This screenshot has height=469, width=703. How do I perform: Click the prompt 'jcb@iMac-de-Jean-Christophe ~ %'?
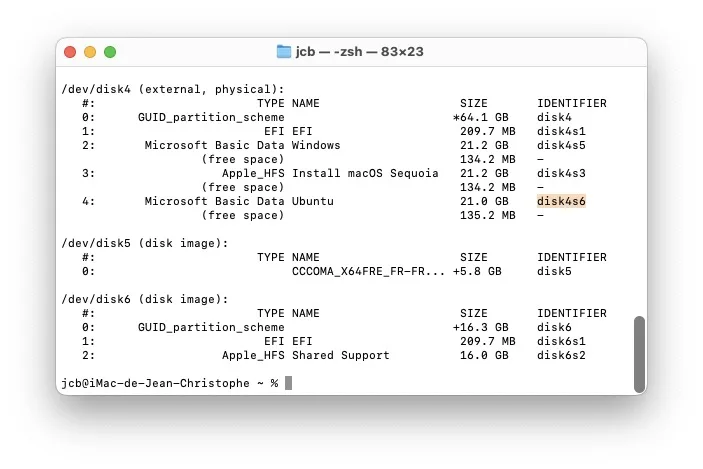pyautogui.click(x=170, y=383)
